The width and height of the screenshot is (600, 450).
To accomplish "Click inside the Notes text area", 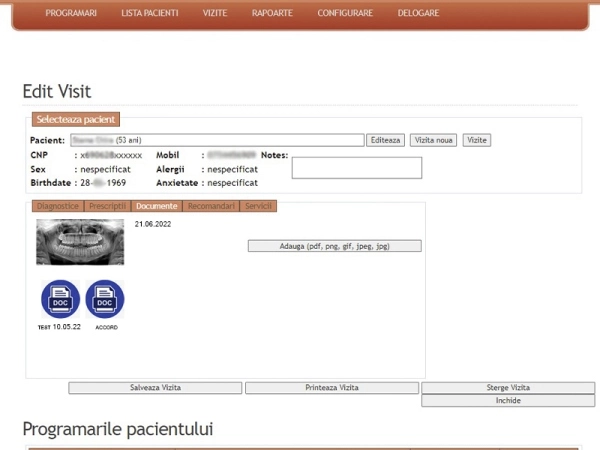I will (357, 168).
